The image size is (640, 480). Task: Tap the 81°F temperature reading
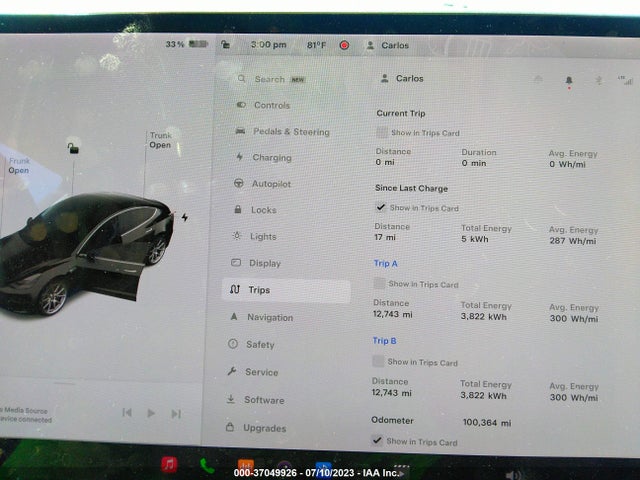316,45
